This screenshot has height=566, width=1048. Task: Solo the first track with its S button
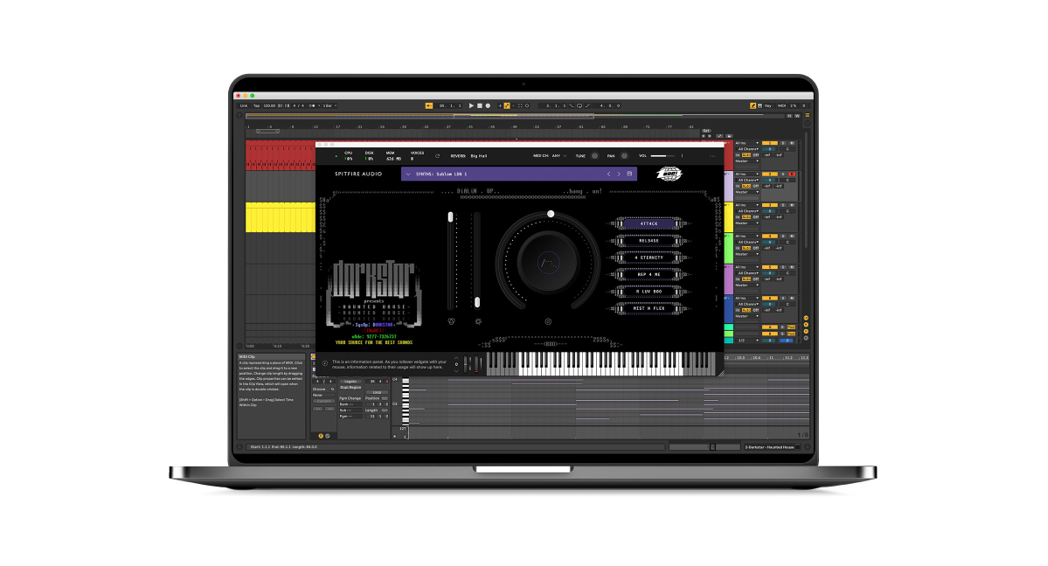coord(783,143)
